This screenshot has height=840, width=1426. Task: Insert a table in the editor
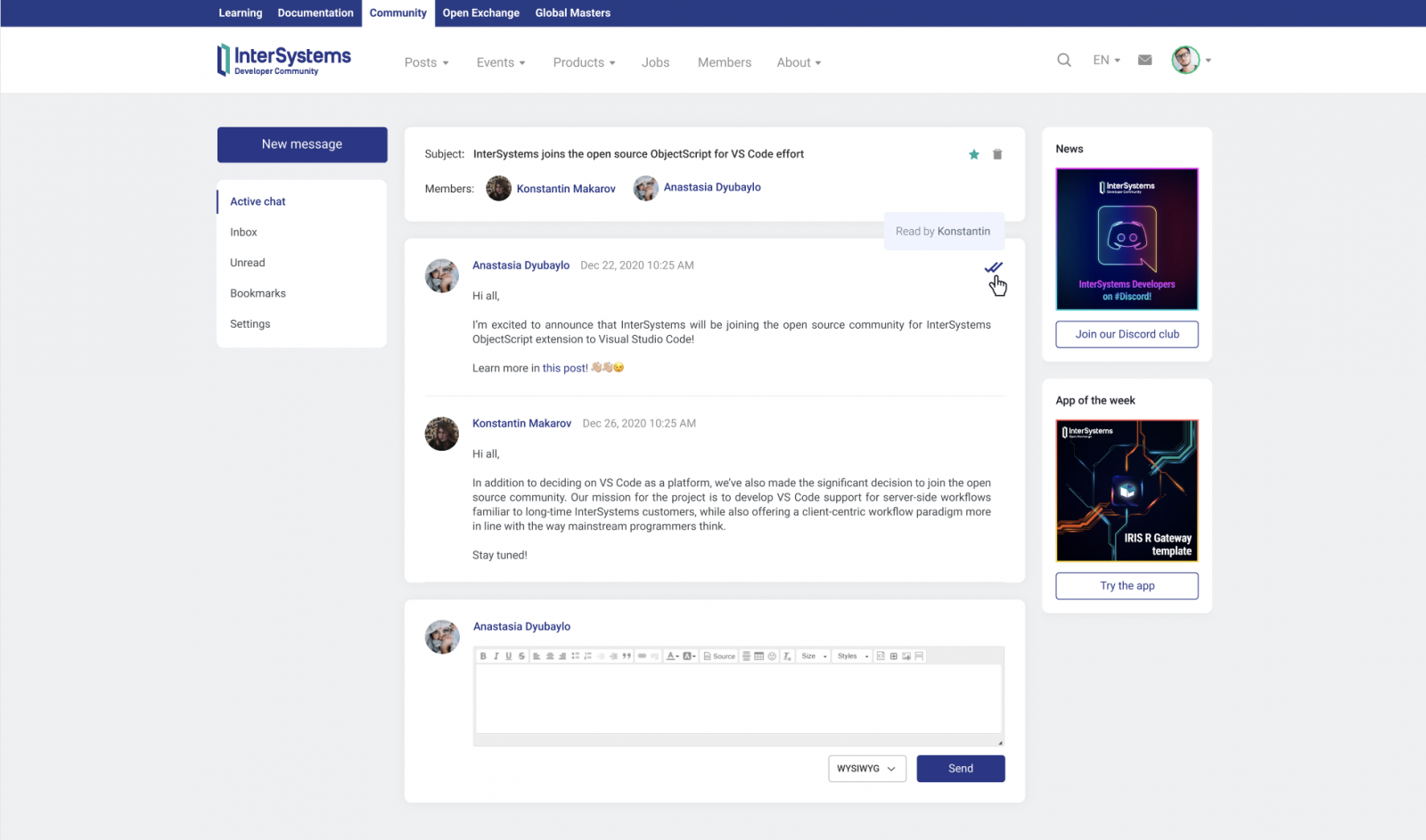coord(758,657)
